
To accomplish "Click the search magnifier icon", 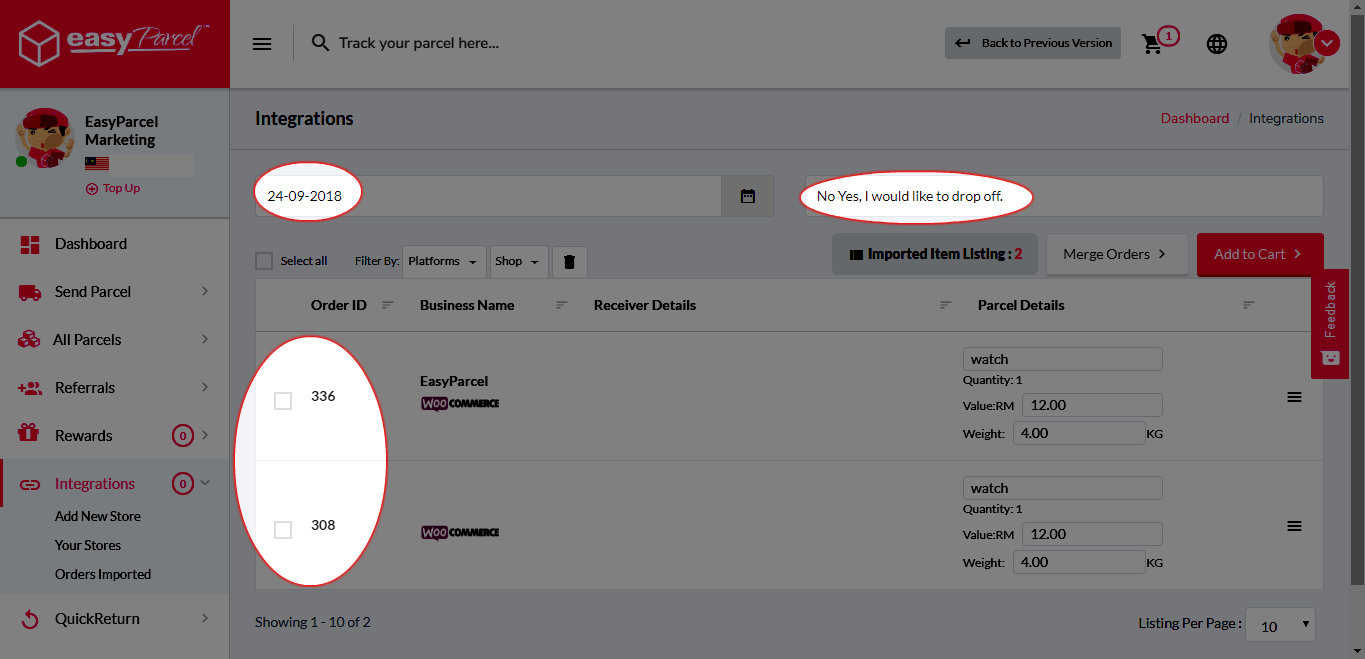I will (x=320, y=43).
